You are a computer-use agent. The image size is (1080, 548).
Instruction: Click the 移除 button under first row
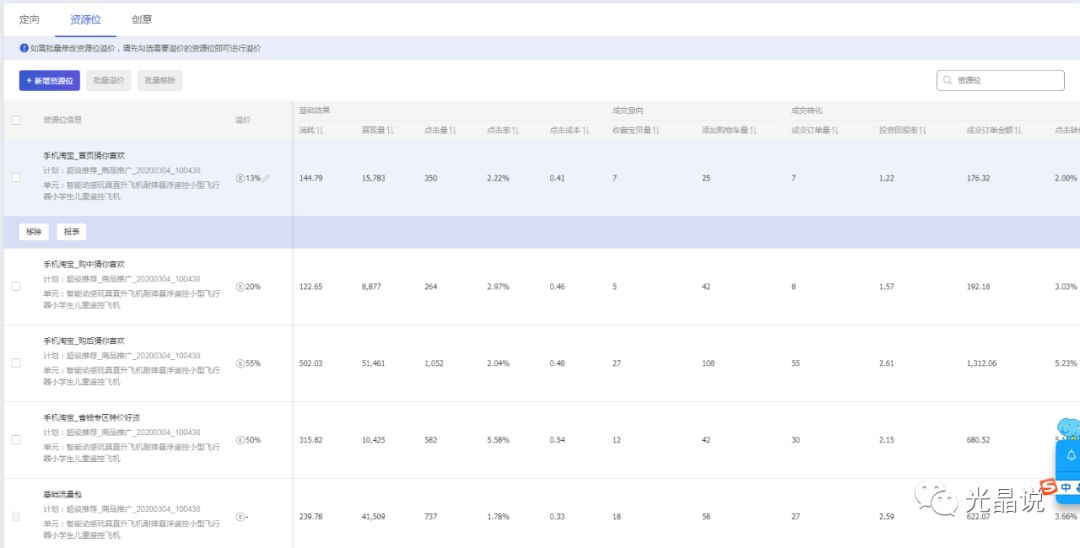pyautogui.click(x=34, y=232)
